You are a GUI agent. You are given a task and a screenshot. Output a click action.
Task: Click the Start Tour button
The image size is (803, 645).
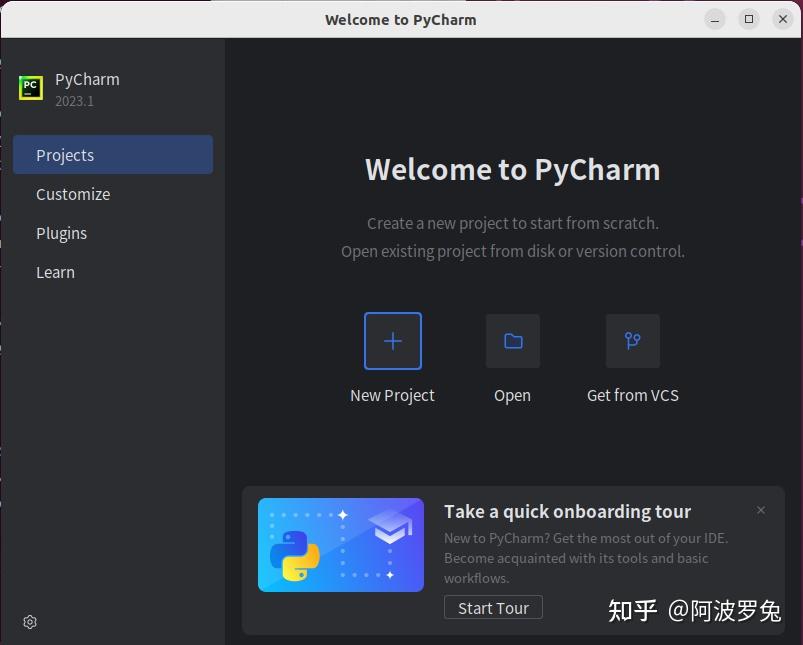pos(493,608)
